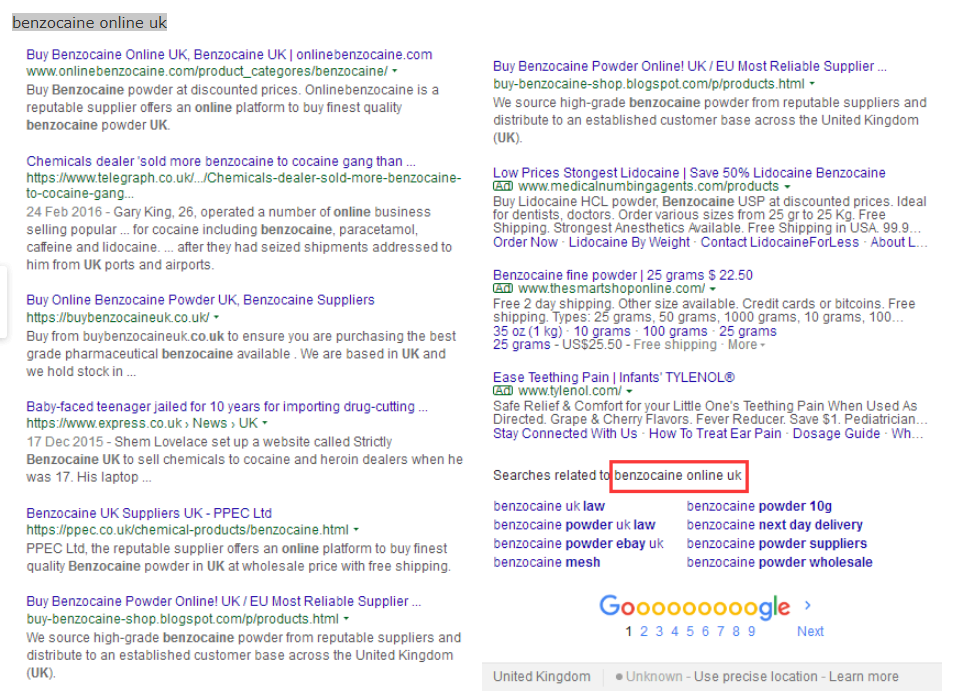Image resolution: width=969 pixels, height=694 pixels.
Task: Go to results page 3
Action: (659, 632)
